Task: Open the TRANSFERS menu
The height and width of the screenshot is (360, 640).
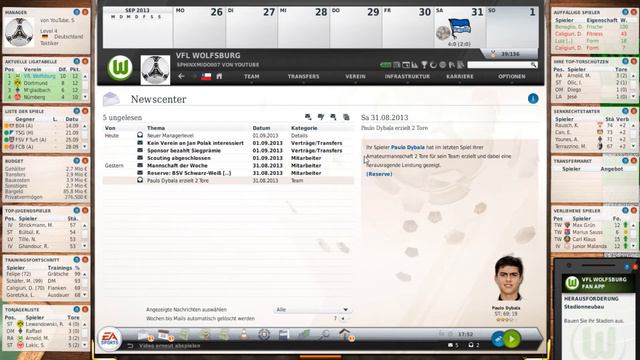Action: click(303, 76)
